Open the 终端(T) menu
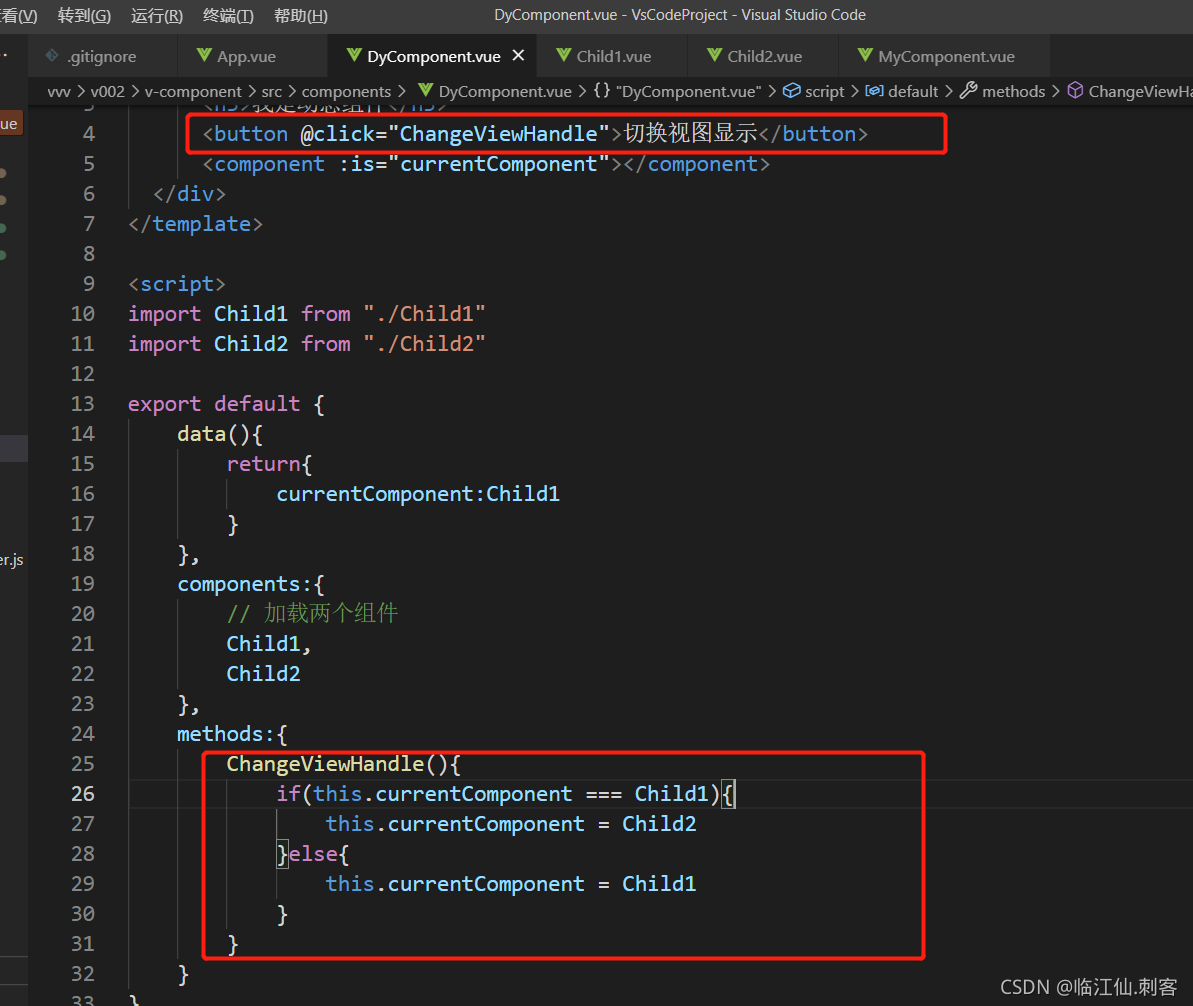Viewport: 1193px width, 1006px height. click(x=228, y=15)
